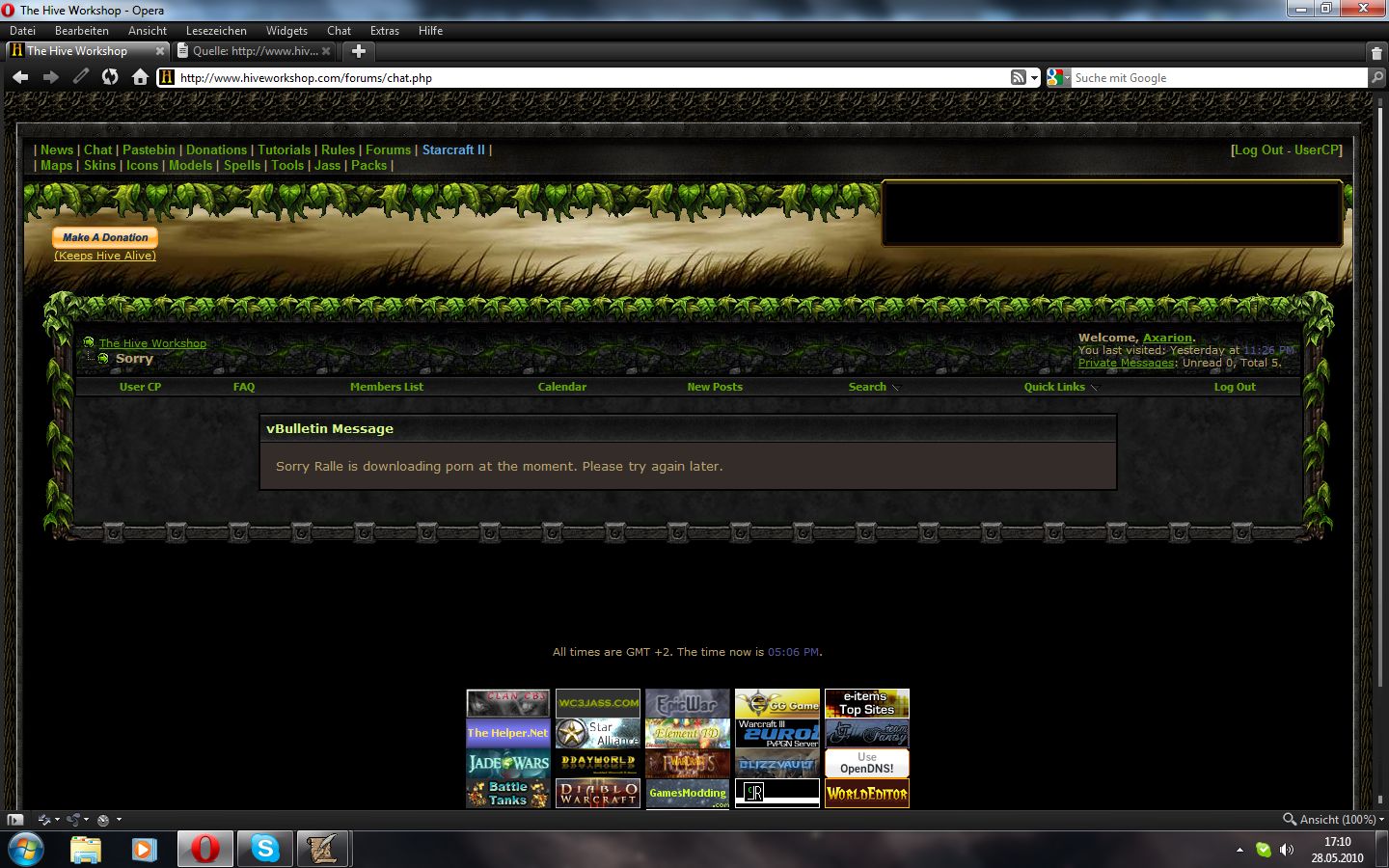The width and height of the screenshot is (1389, 868).
Task: Toggle the Opera side panel button
Action: [x=14, y=820]
